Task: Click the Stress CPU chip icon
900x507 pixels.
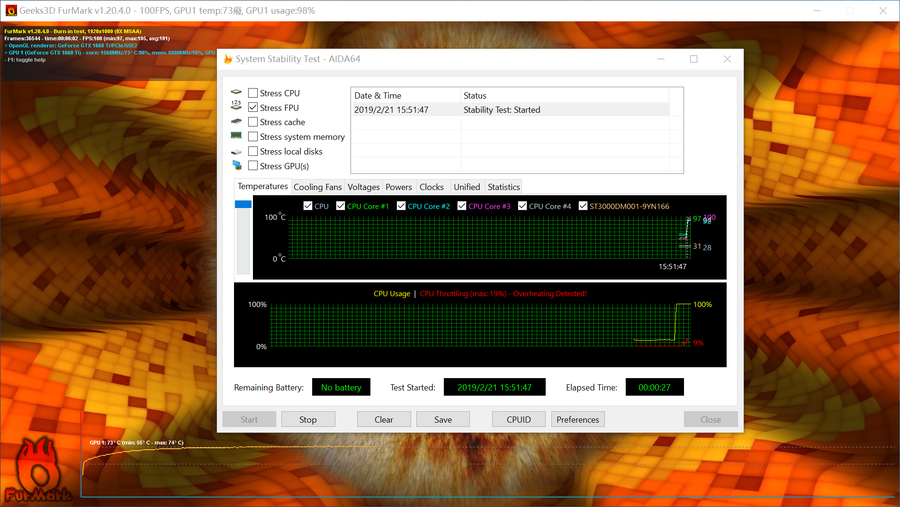Action: coord(236,92)
